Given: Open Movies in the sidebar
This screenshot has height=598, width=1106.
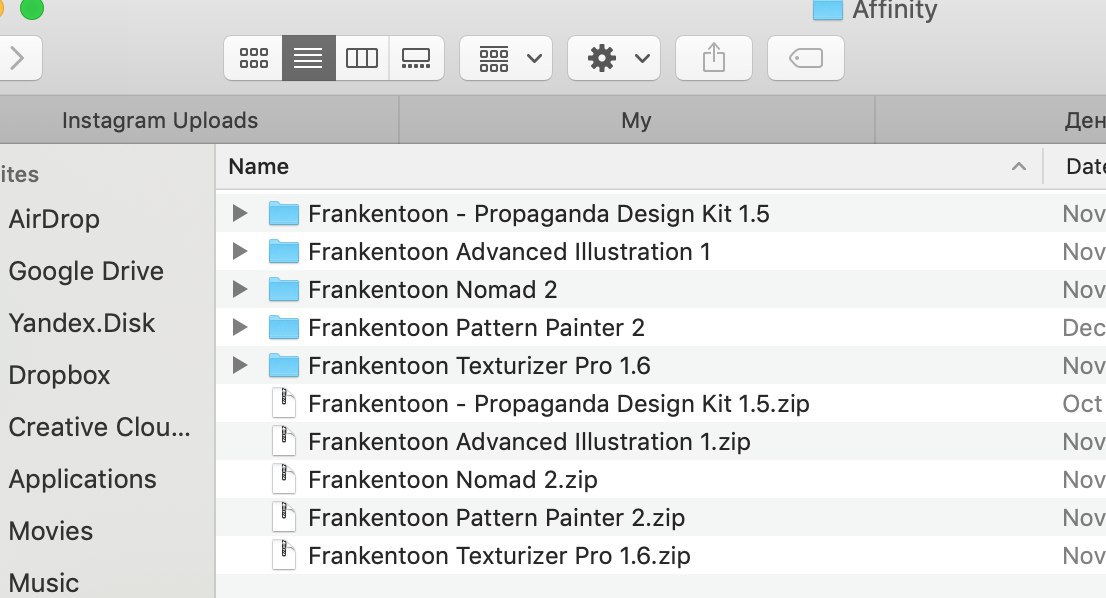Looking at the screenshot, I should 51,531.
